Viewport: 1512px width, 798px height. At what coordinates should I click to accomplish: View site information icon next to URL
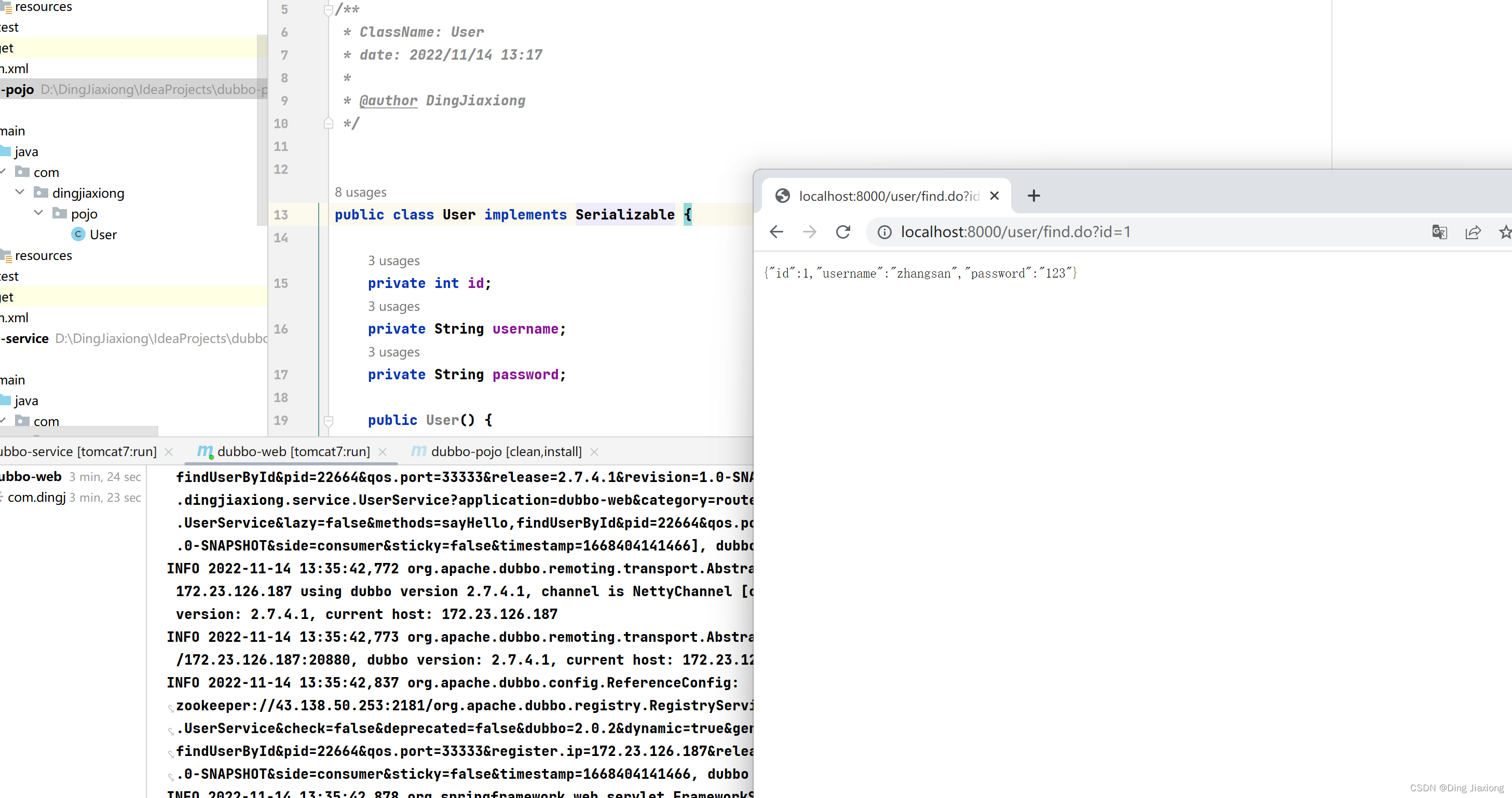click(x=884, y=232)
